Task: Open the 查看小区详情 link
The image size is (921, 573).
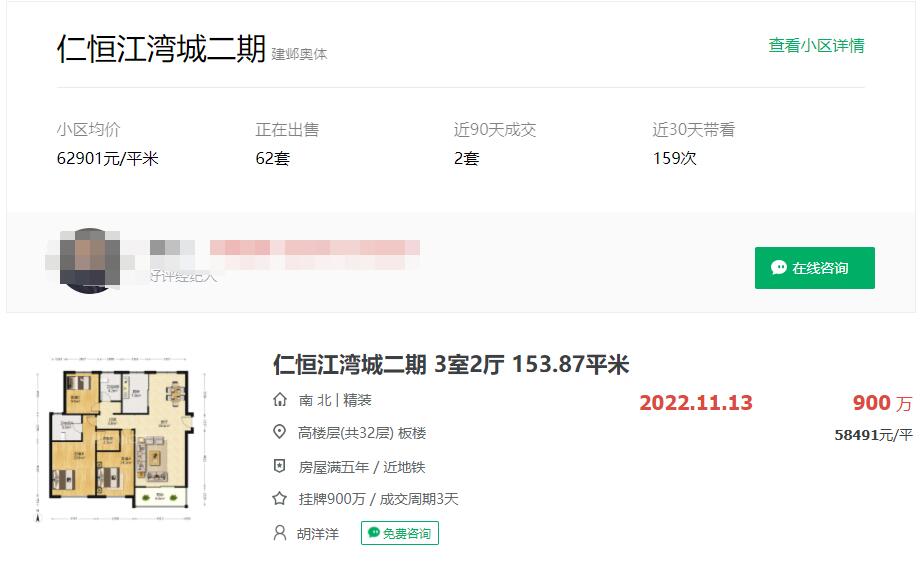Action: 816,46
